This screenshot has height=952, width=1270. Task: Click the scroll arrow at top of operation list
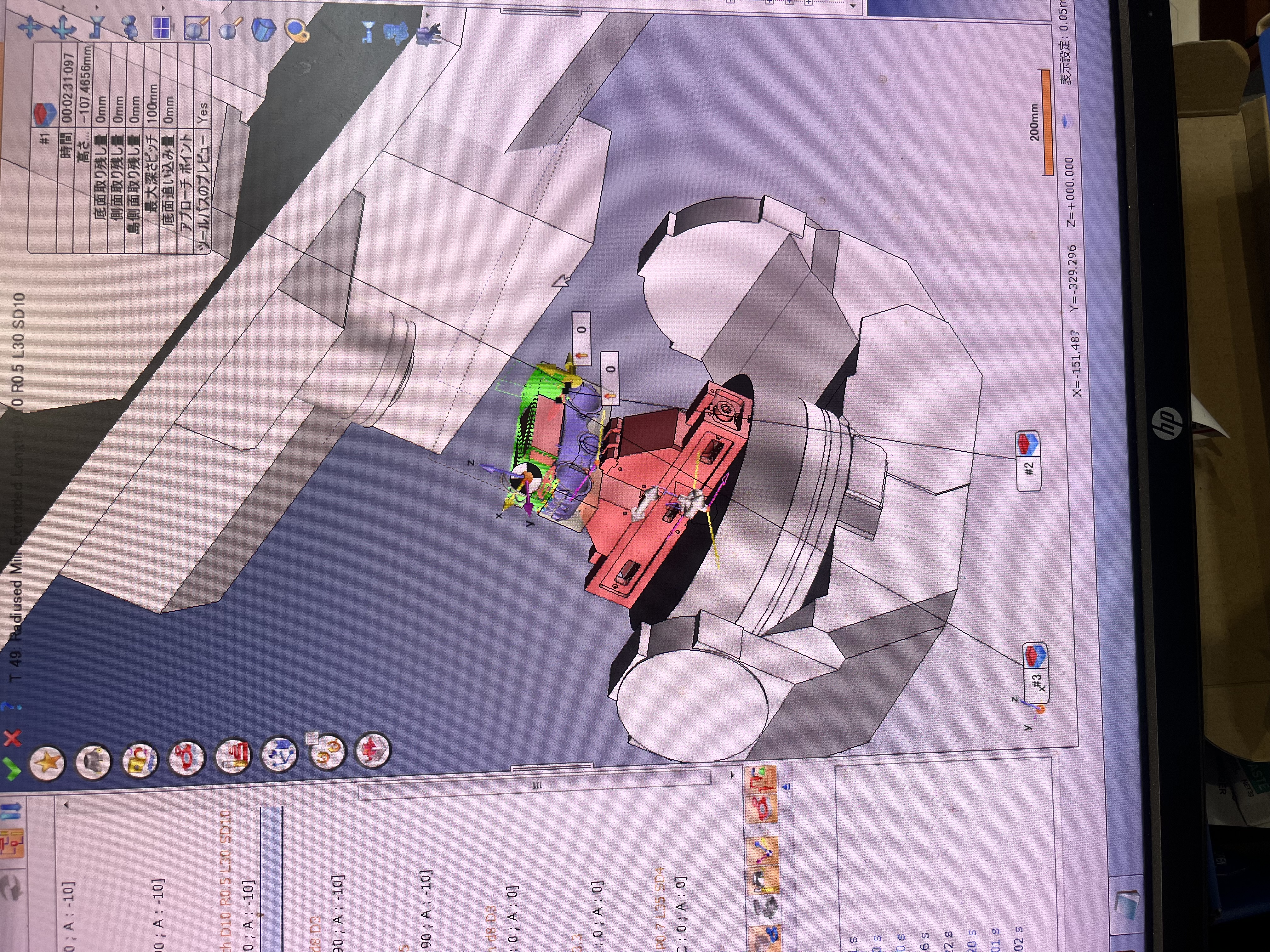coord(66,805)
